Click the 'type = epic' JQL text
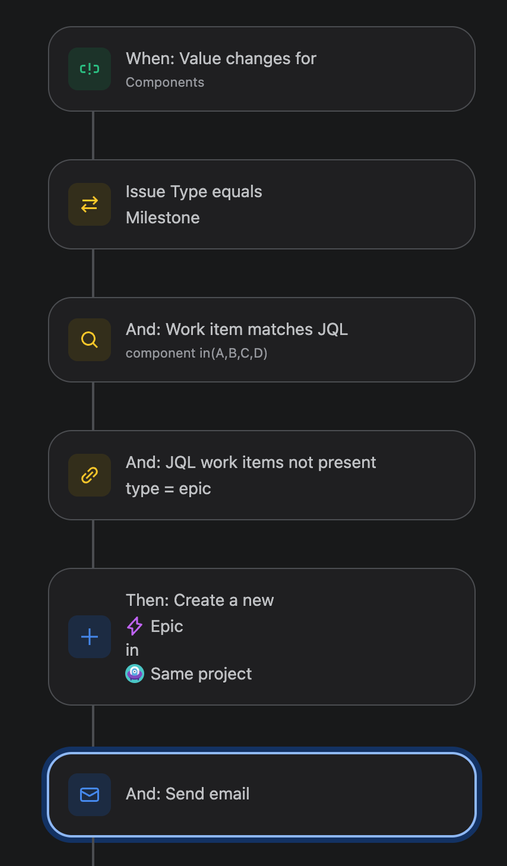This screenshot has width=507, height=866. click(x=168, y=489)
